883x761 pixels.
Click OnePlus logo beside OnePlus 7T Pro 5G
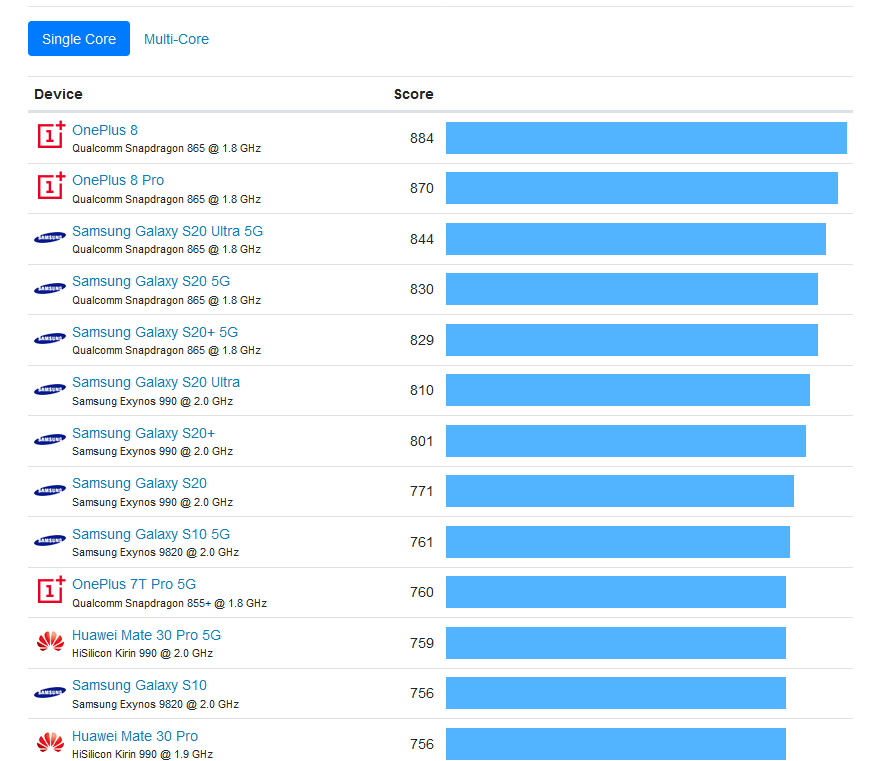pyautogui.click(x=51, y=589)
